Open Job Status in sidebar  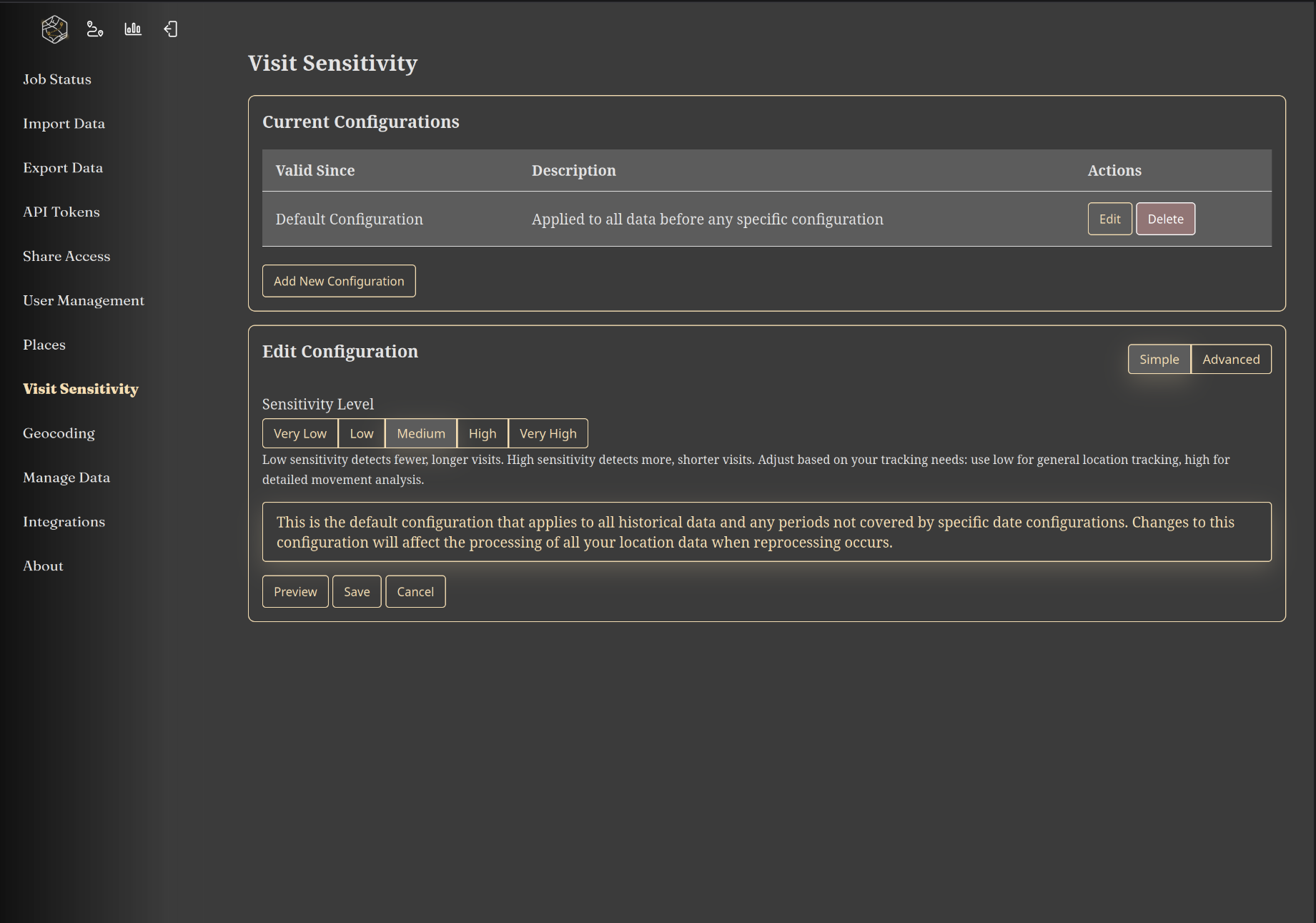pos(57,79)
